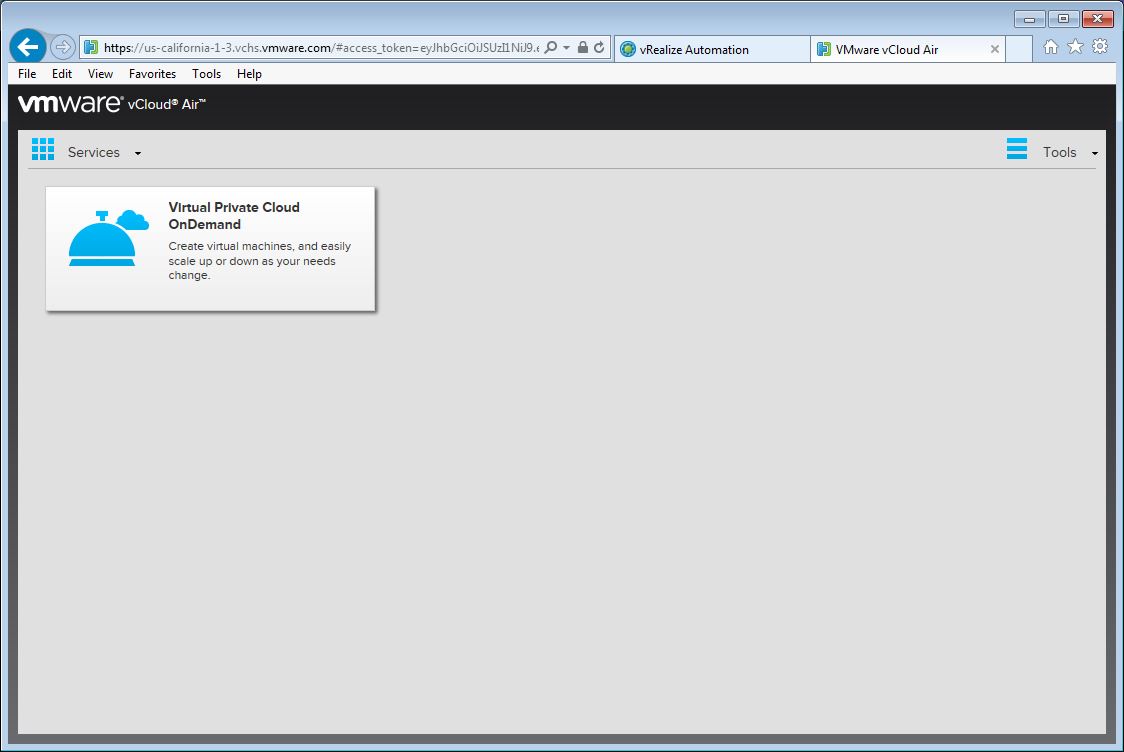Go back with the browser Back arrow
1124x752 pixels.
(28, 47)
